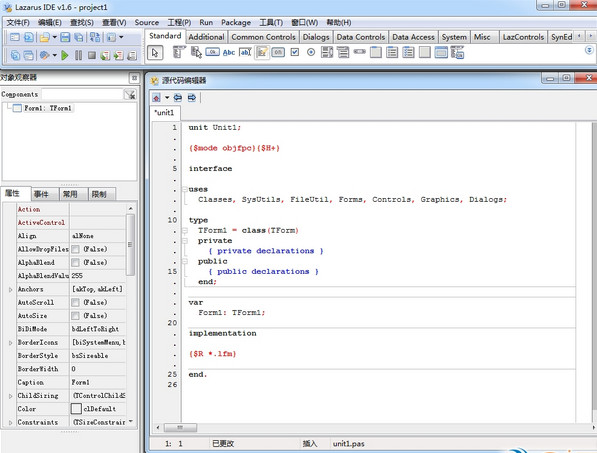This screenshot has height=453, width=597.
Task: Expand the Anchors property
Action: click(x=11, y=290)
